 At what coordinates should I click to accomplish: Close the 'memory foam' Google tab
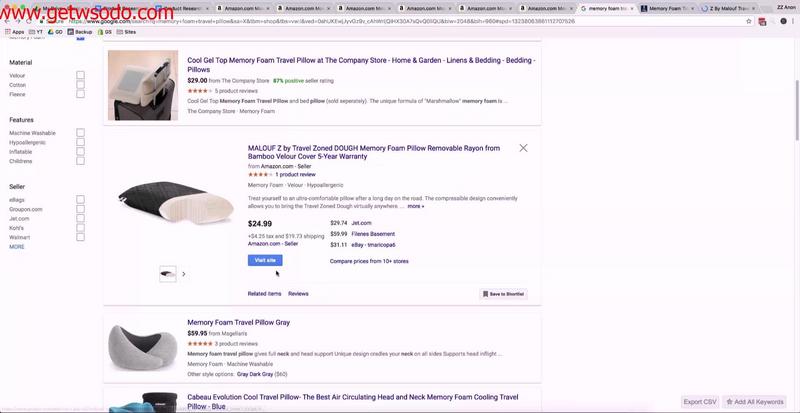point(633,9)
